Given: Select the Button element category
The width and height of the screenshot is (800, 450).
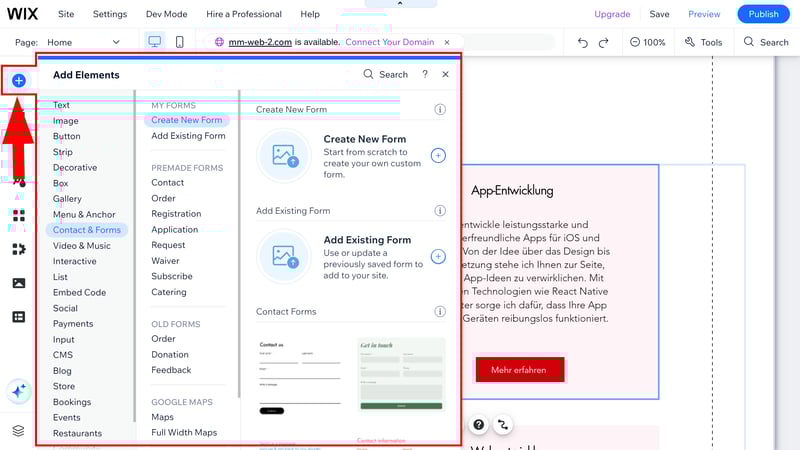Looking at the screenshot, I should (x=67, y=136).
